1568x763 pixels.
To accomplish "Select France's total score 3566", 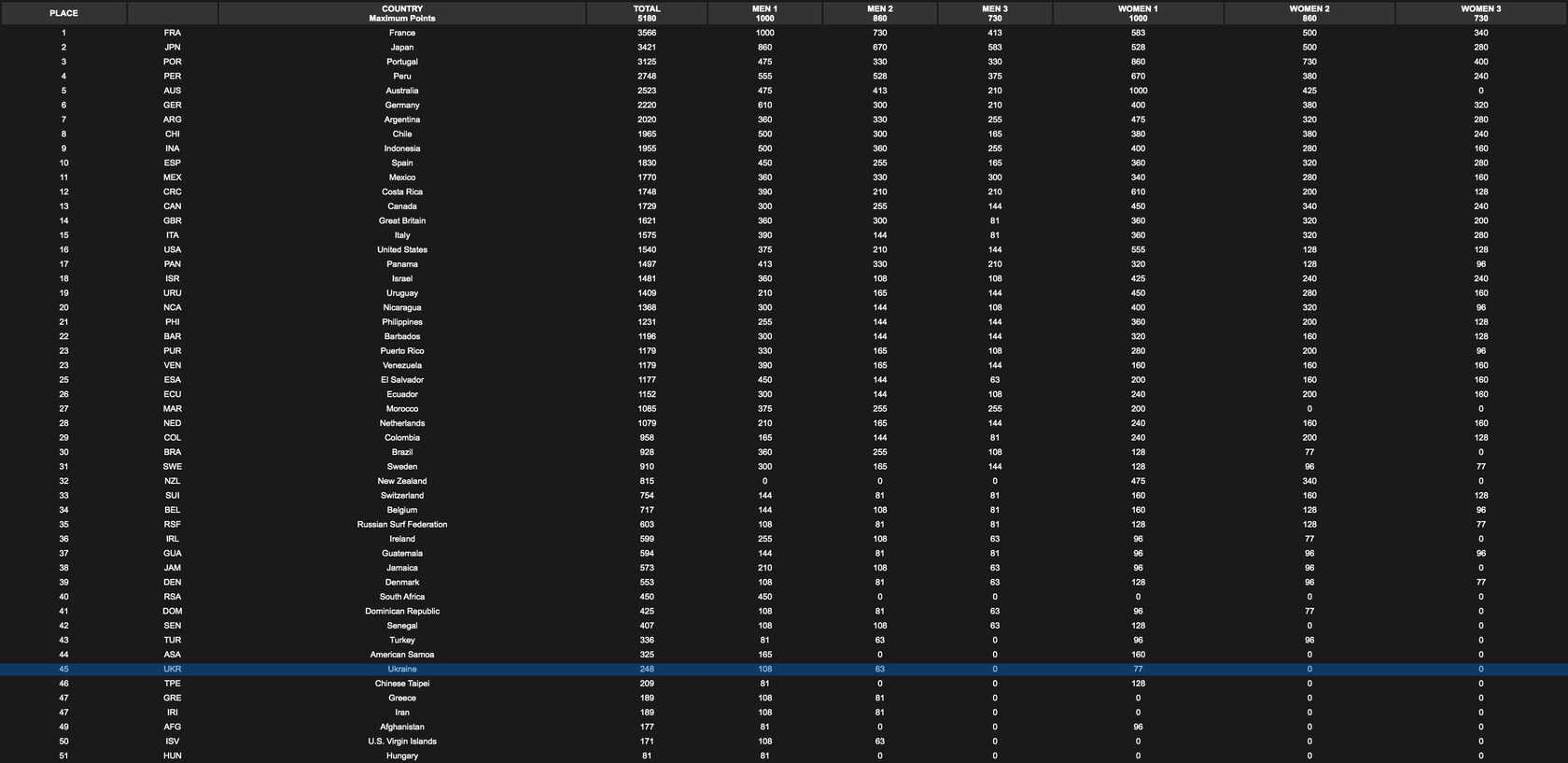I will tap(647, 33).
